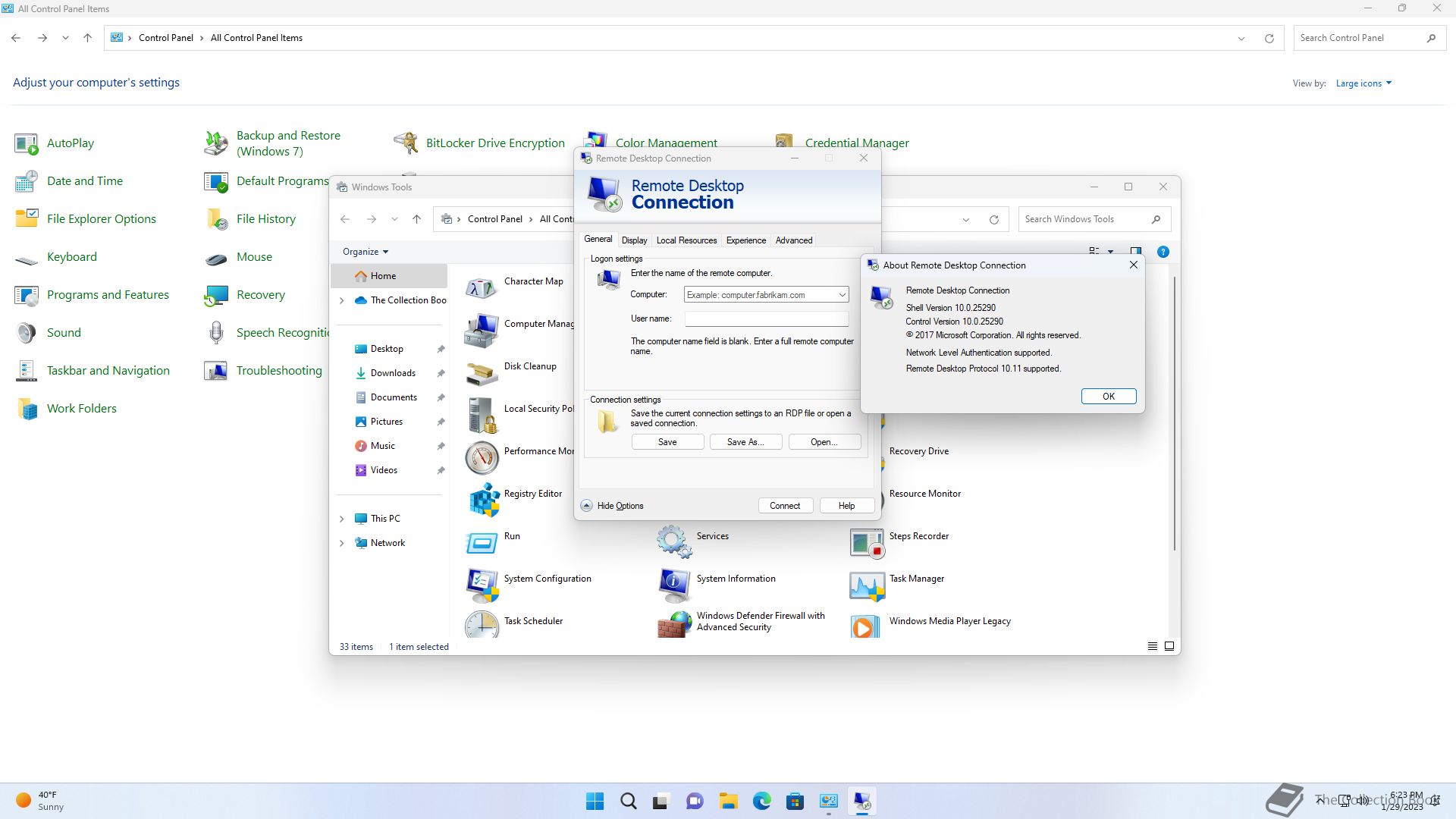
Task: Click the Connect button
Action: point(784,506)
